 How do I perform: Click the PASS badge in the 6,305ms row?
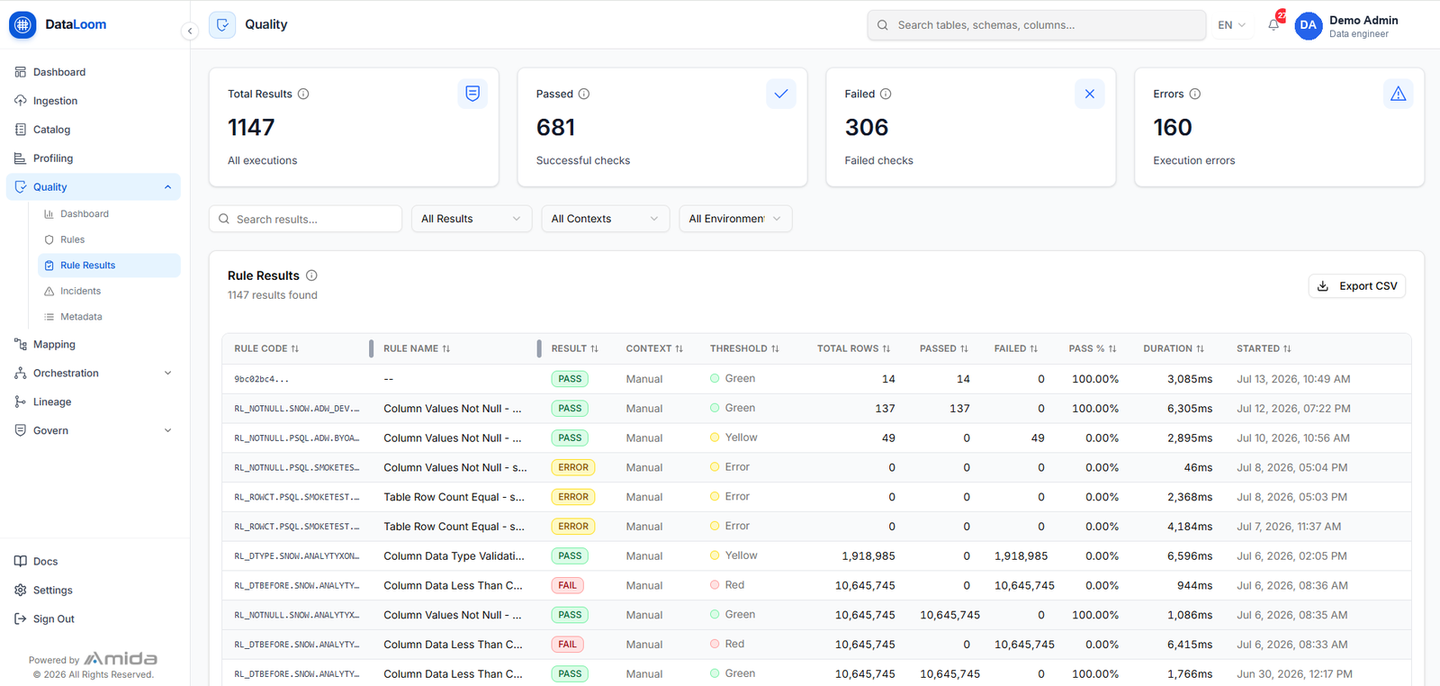569,408
